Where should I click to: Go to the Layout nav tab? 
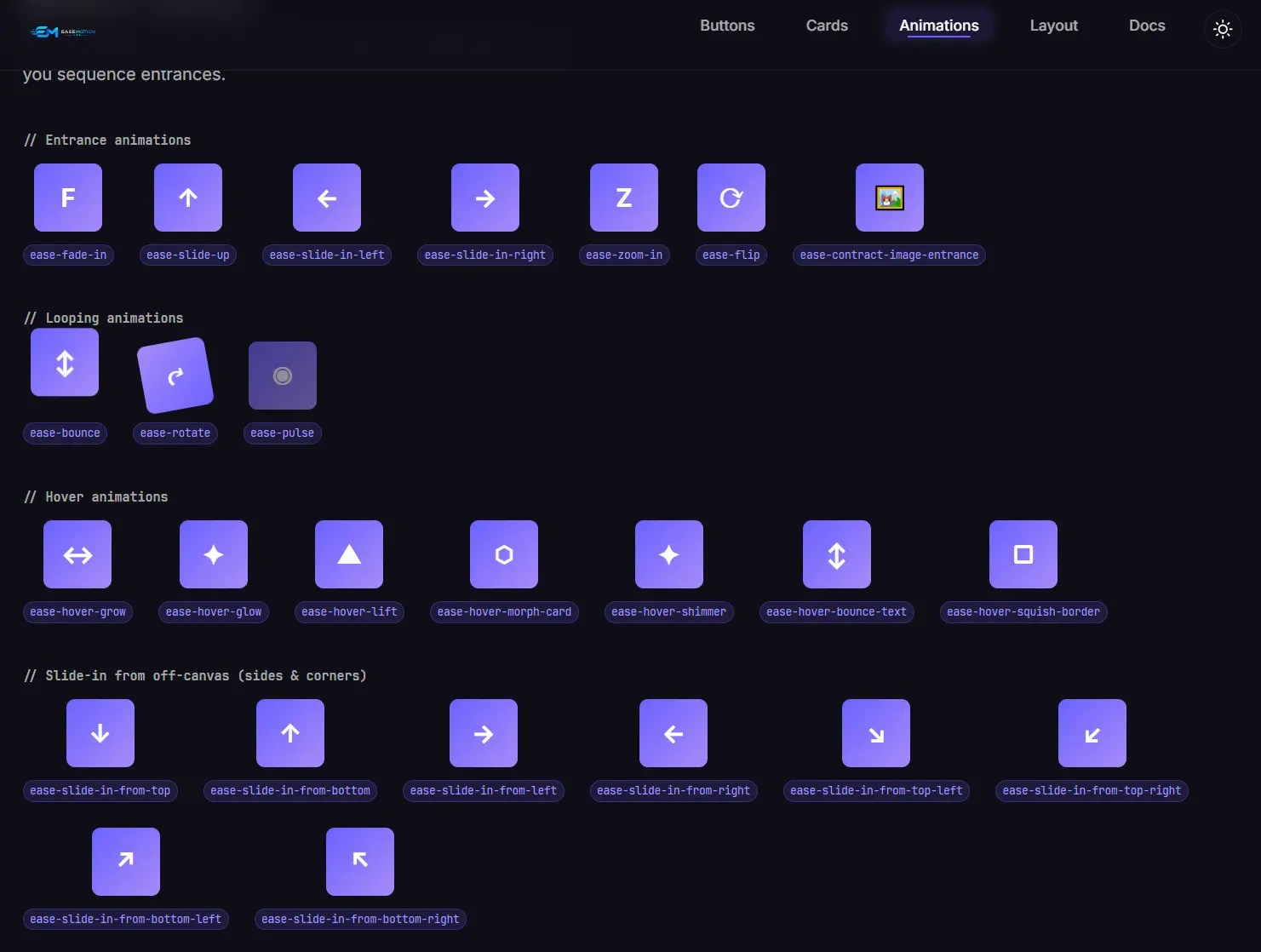(x=1054, y=26)
